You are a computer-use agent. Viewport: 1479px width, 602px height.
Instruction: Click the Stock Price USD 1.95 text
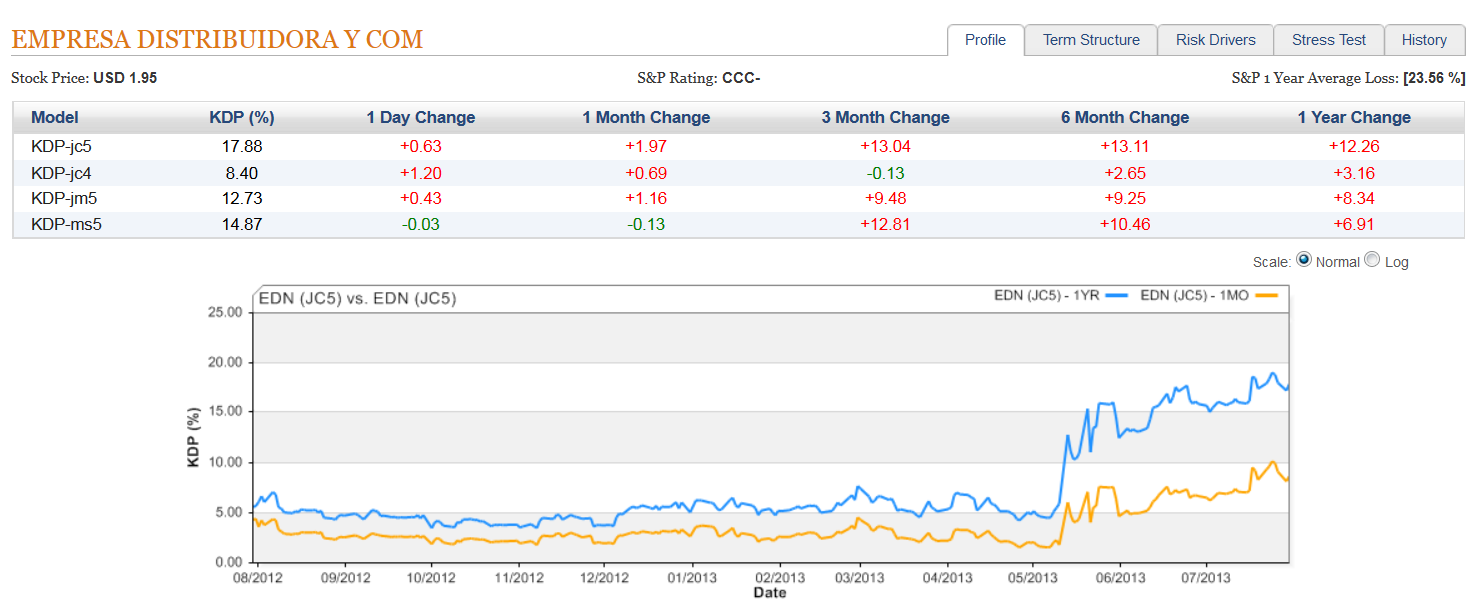pyautogui.click(x=84, y=78)
